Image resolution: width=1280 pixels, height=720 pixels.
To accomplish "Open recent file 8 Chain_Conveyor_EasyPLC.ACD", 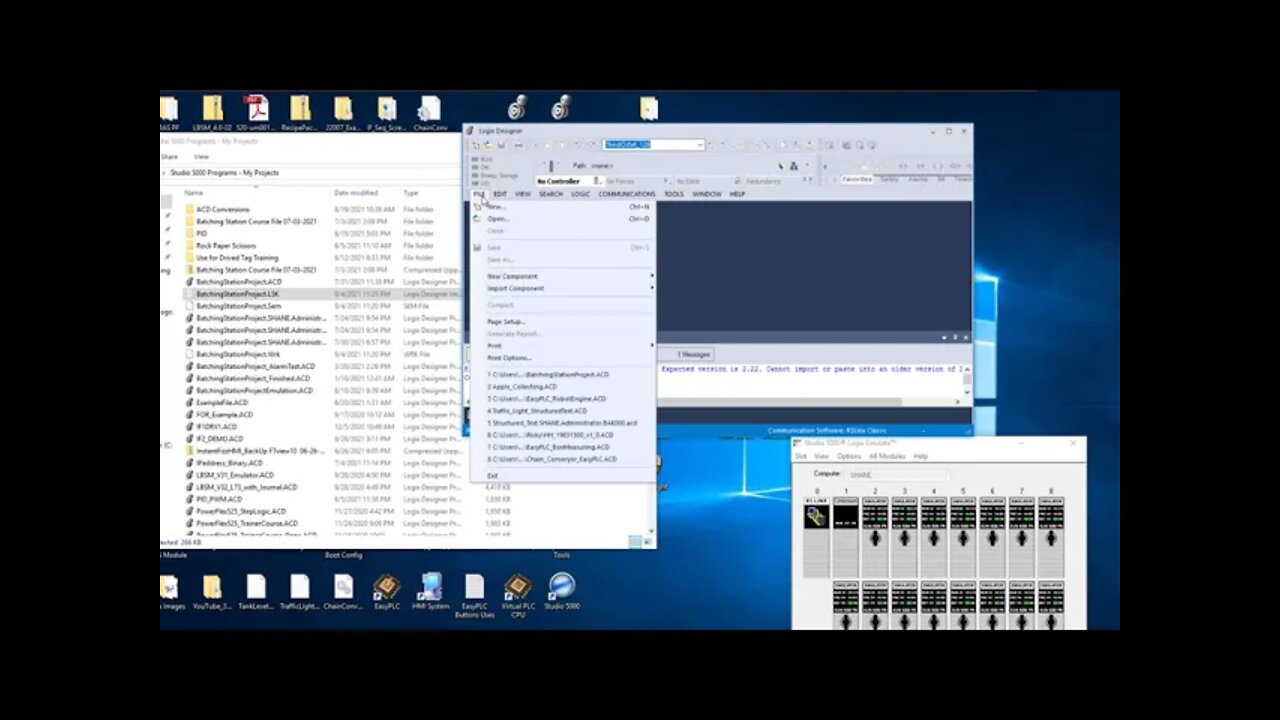I will coord(562,459).
